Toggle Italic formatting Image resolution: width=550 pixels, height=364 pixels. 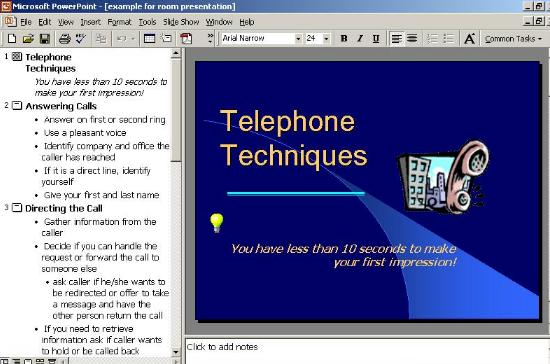point(360,39)
